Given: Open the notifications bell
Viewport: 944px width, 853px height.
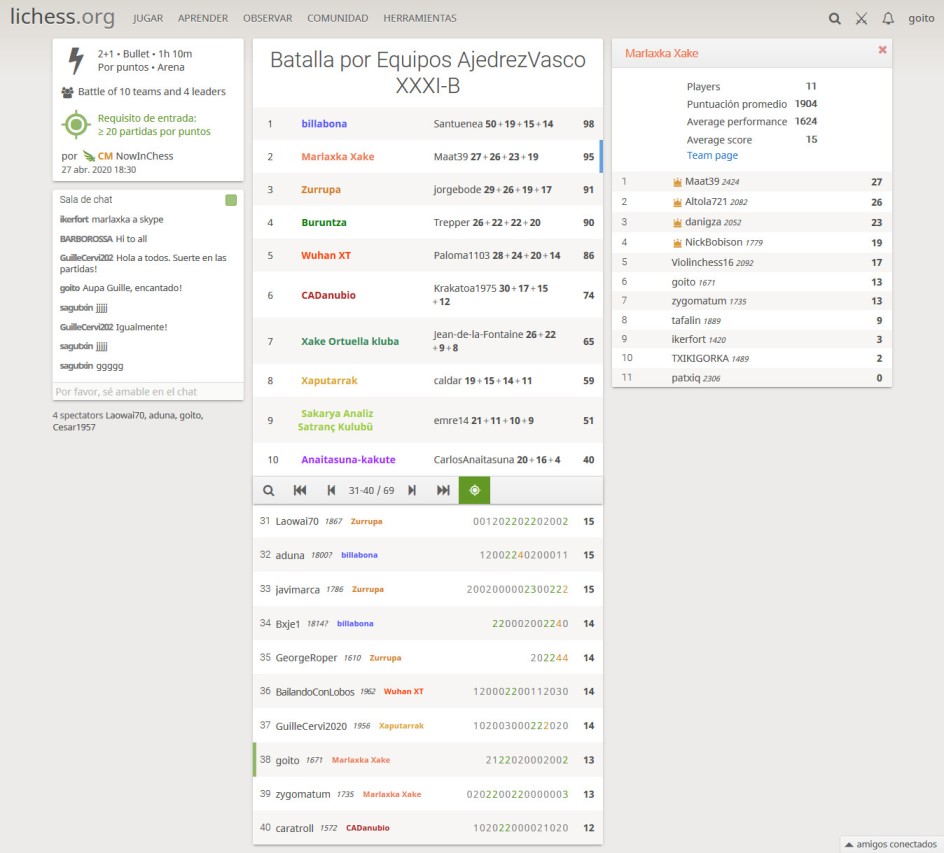Looking at the screenshot, I should (x=888, y=18).
